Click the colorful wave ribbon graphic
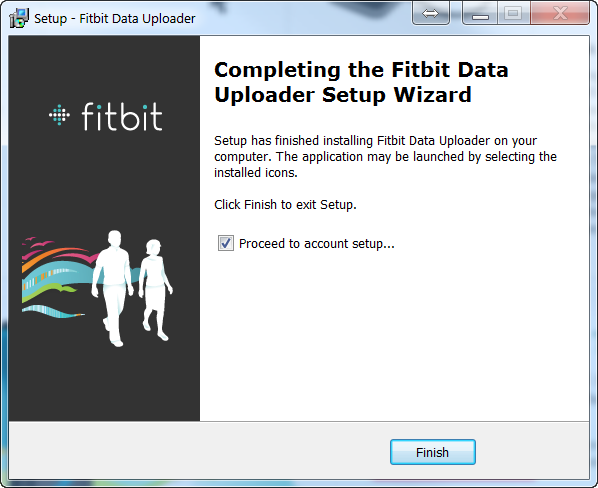The height and width of the screenshot is (488, 598). click(x=57, y=280)
